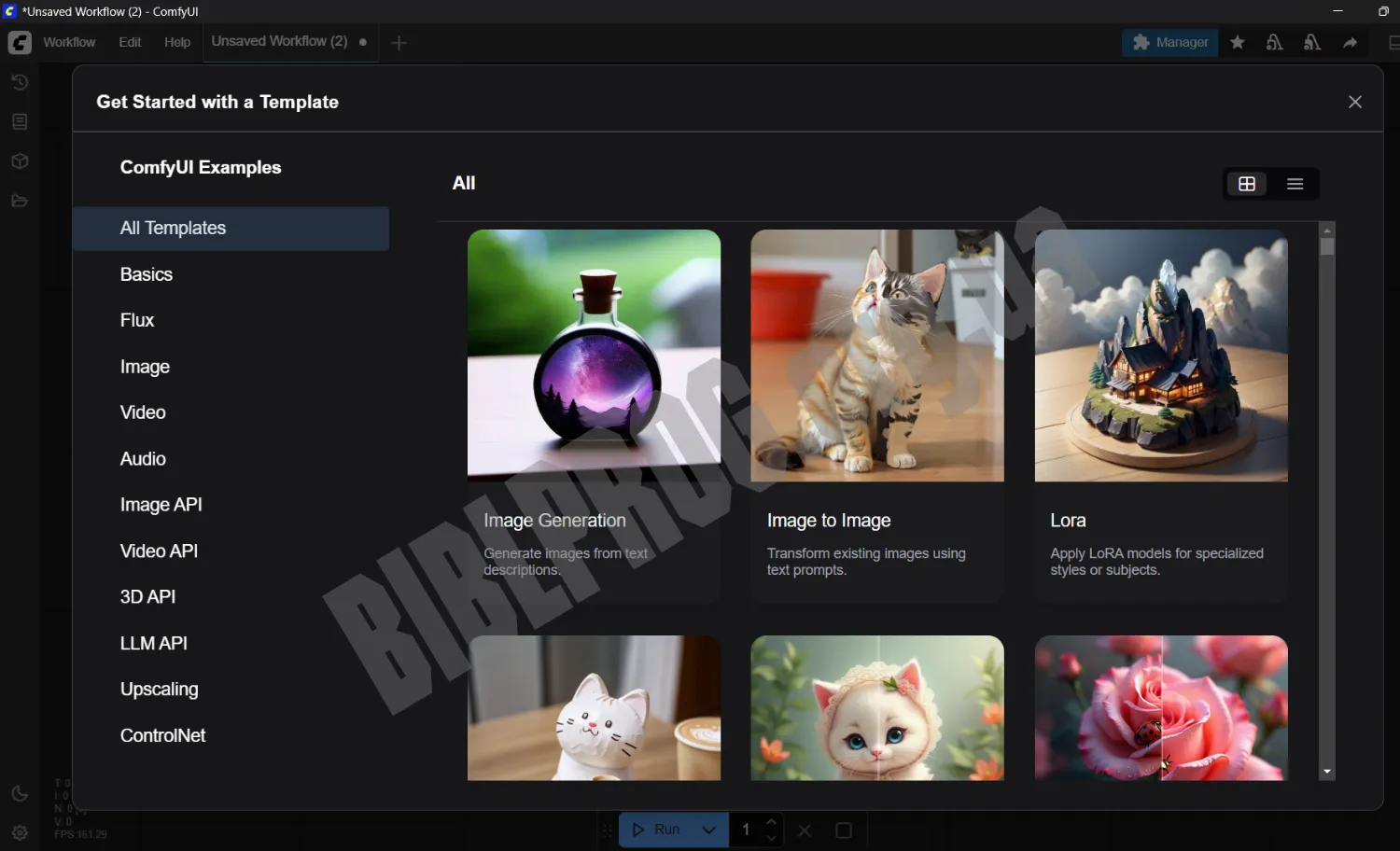This screenshot has height=851, width=1400.
Task: Click the ComfyUI logo icon
Action: click(20, 43)
